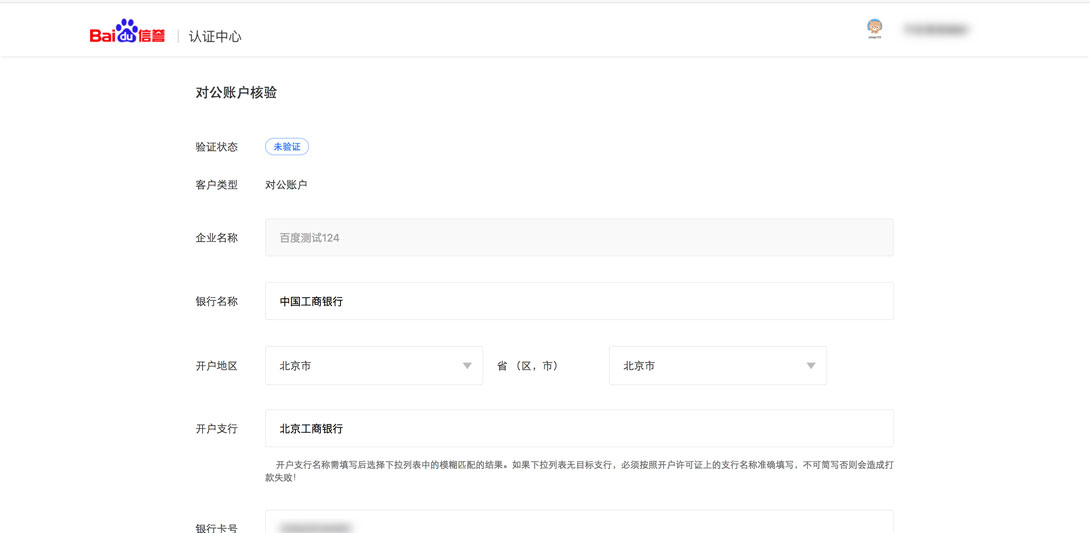This screenshot has height=533, width=1090.
Task: Focus the 开户支行 input with 北京工商银行
Action: click(578, 428)
